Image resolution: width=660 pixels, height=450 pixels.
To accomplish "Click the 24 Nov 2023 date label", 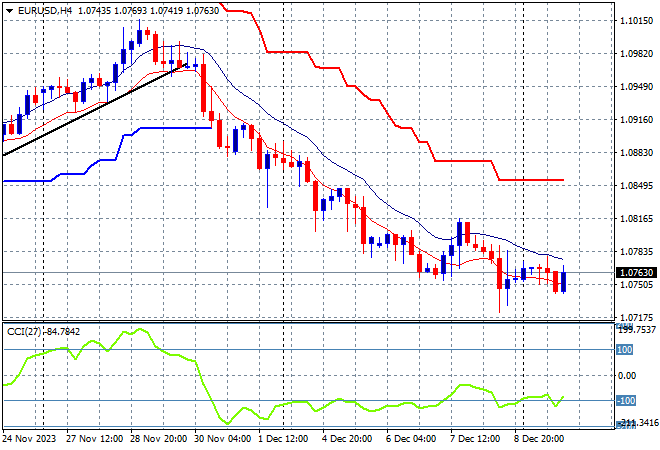I will click(x=32, y=439).
